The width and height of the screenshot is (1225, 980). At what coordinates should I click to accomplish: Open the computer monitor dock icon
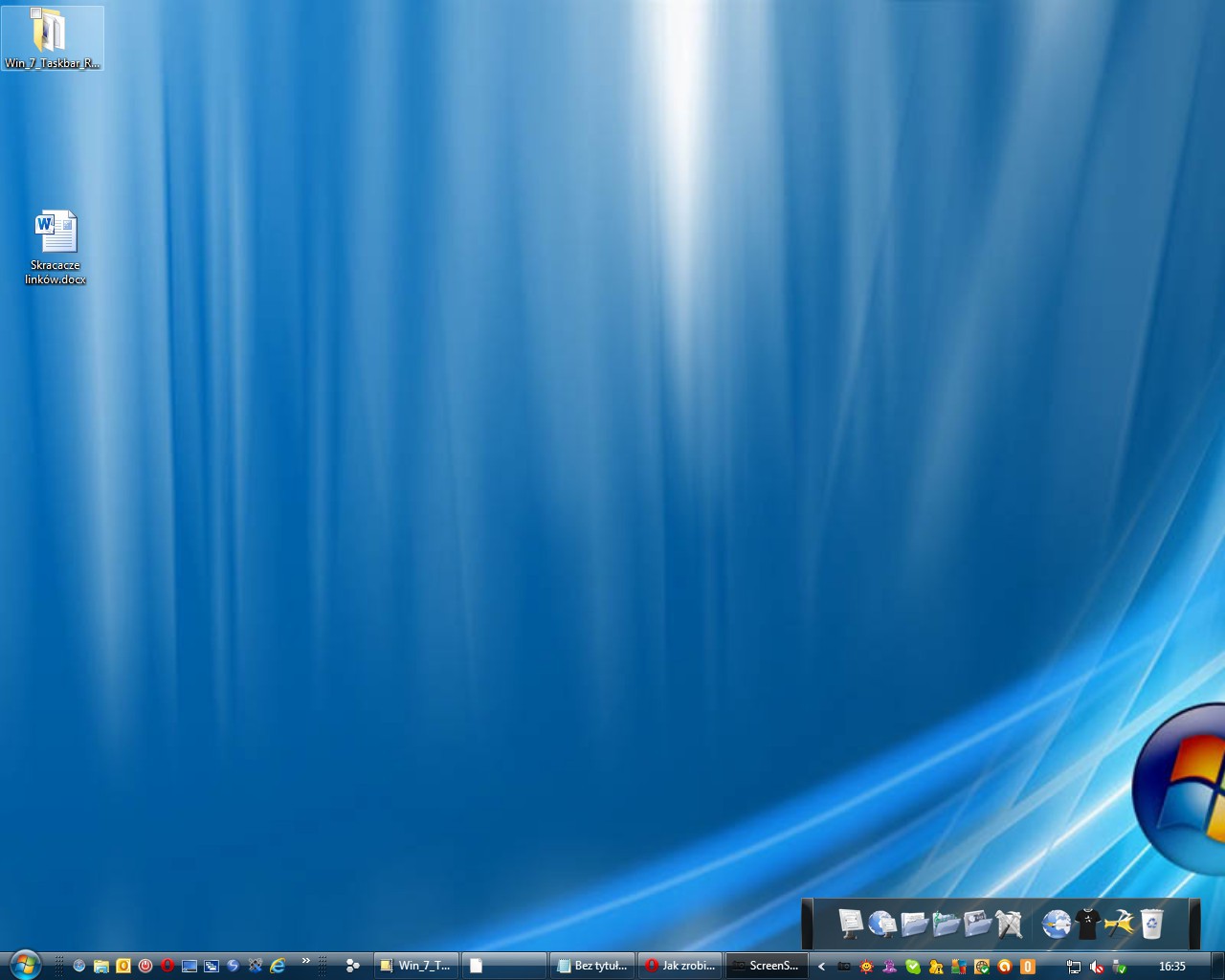[850, 924]
